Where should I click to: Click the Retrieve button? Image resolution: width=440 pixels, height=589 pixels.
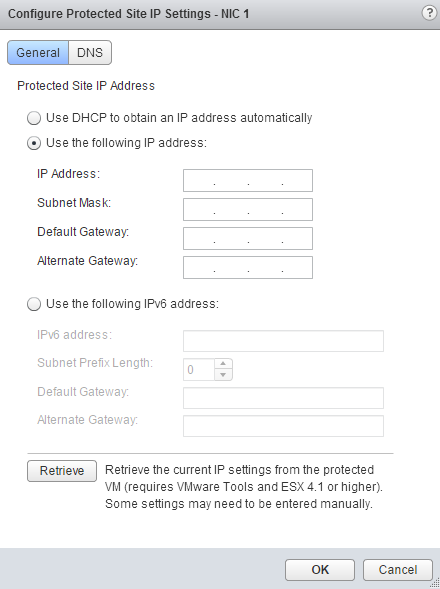[x=62, y=471]
